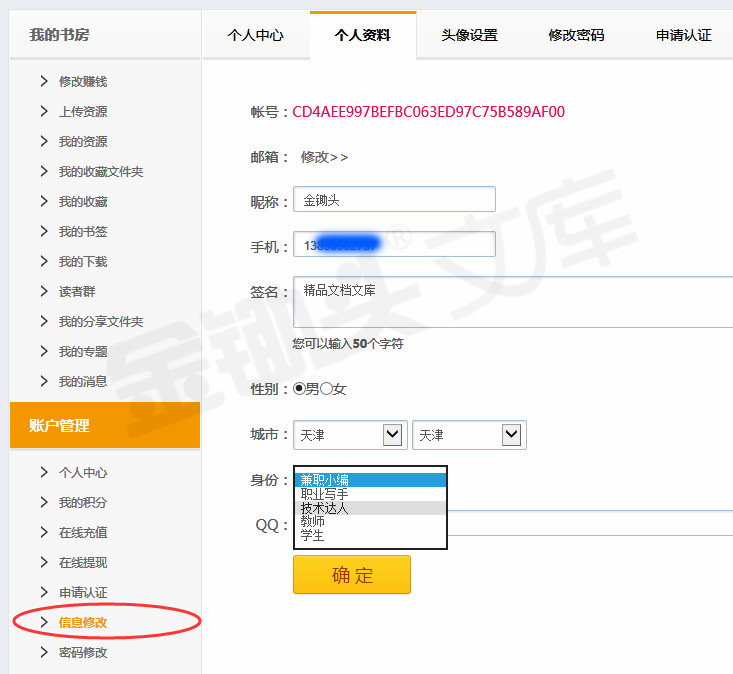This screenshot has width=733, height=674.
Task: Click the chevron icon beside 我的下载
Action: [44, 261]
